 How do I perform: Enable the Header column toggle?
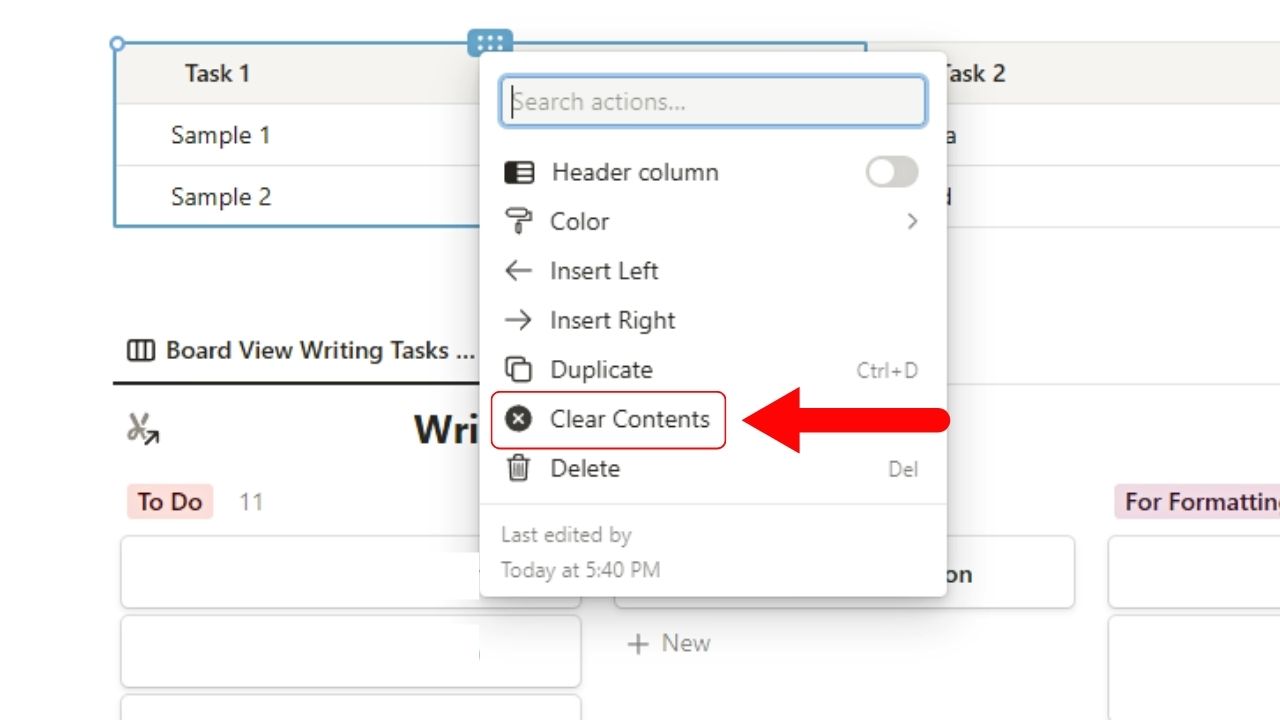point(891,172)
